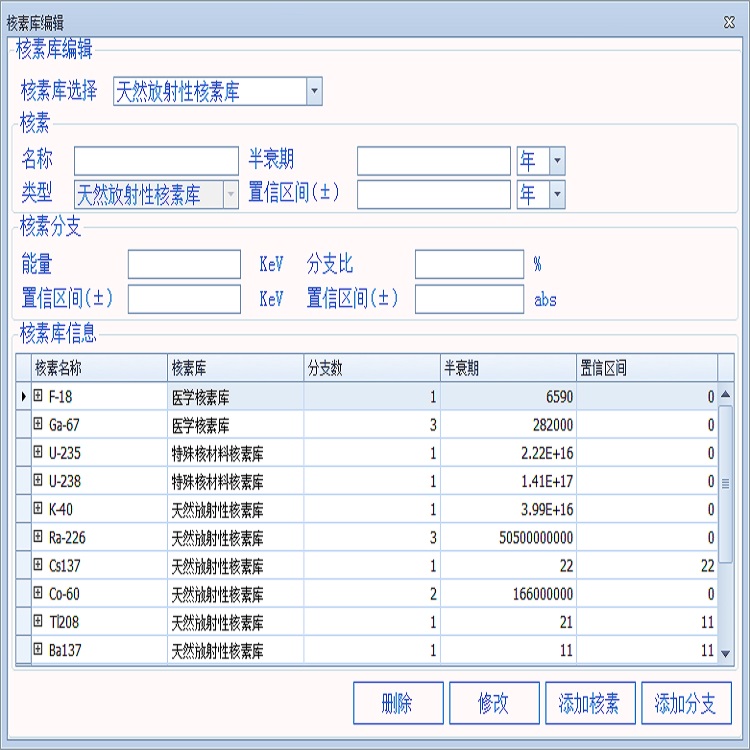This screenshot has height=750, width=750.
Task: Expand the F-18 row plus icon
Action: click(x=38, y=396)
